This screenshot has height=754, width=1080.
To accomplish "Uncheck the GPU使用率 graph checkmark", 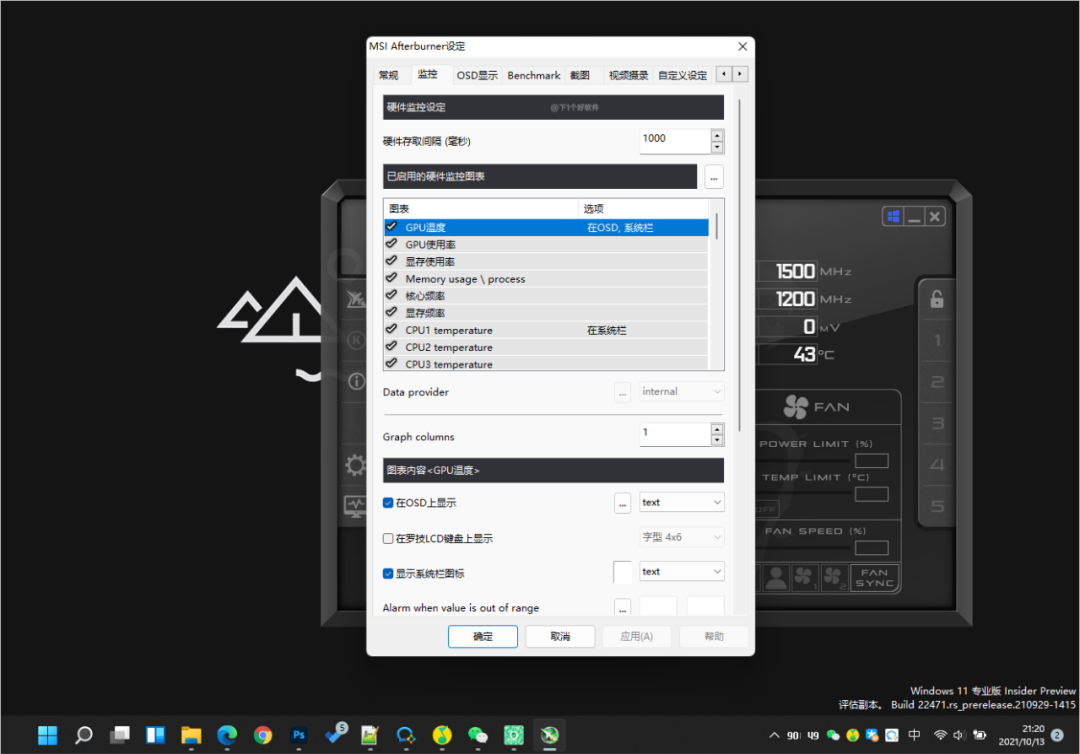I will [391, 244].
